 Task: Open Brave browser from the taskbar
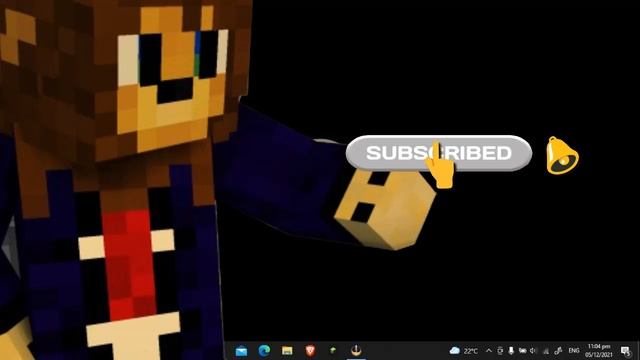pyautogui.click(x=310, y=350)
